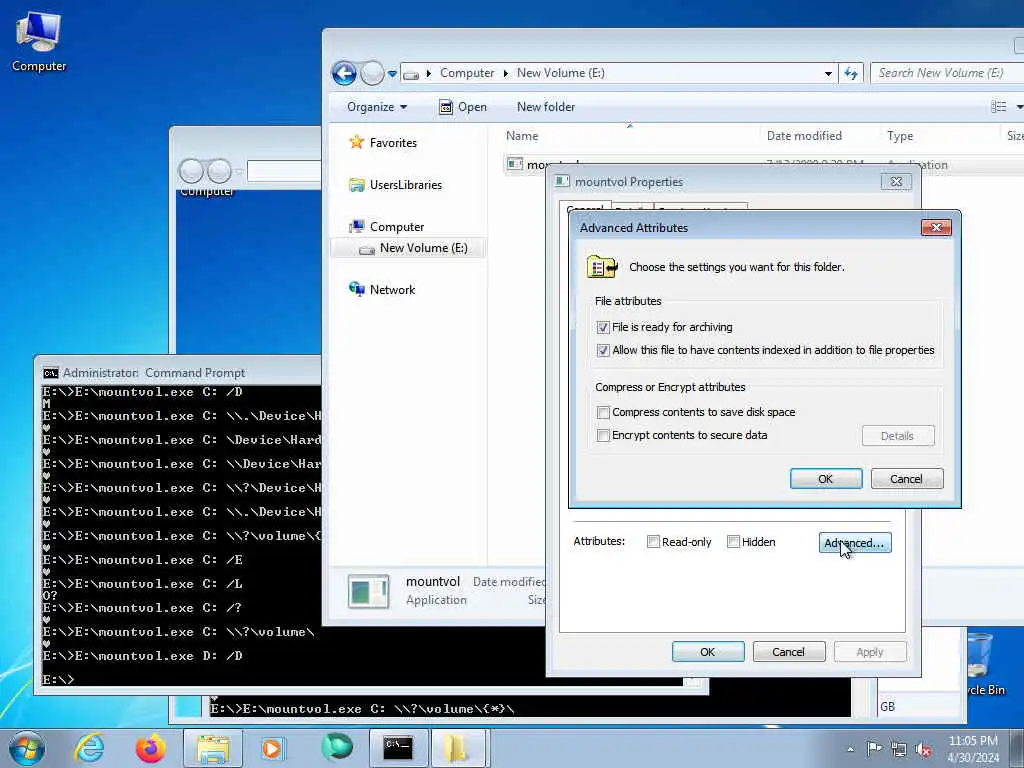This screenshot has width=1024, height=768.
Task: Uncheck File is ready for archiving
Action: click(x=603, y=327)
